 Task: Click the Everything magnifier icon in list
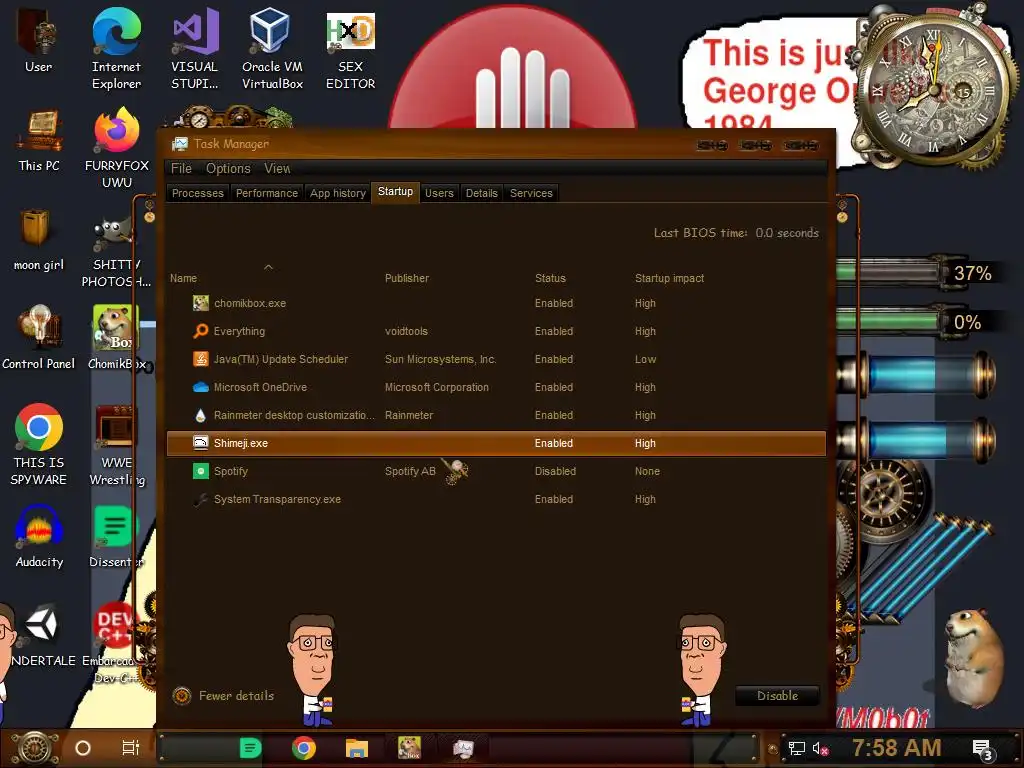(200, 331)
